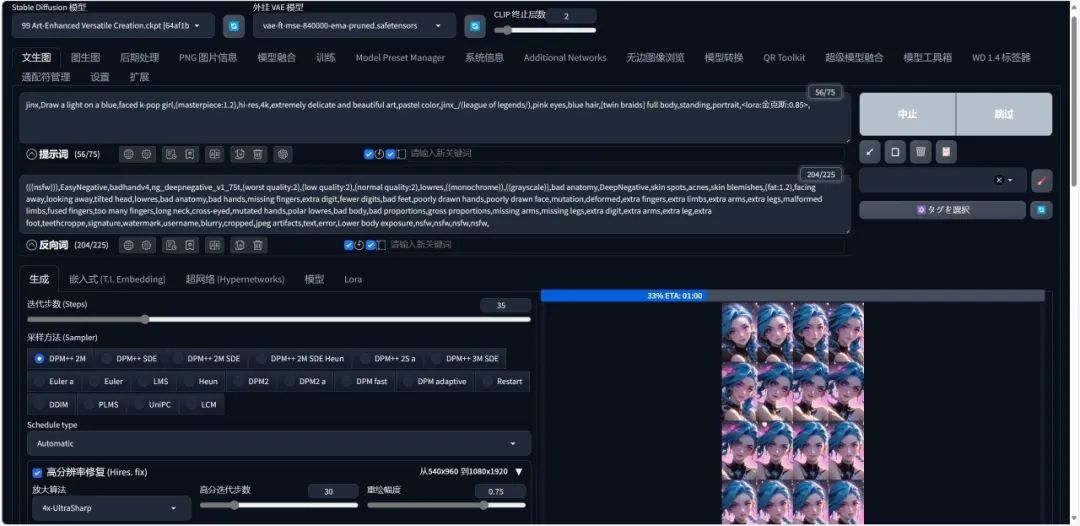Switch to the 模型融合 tab
Viewport: 1080px width, 526px height.
tap(277, 58)
